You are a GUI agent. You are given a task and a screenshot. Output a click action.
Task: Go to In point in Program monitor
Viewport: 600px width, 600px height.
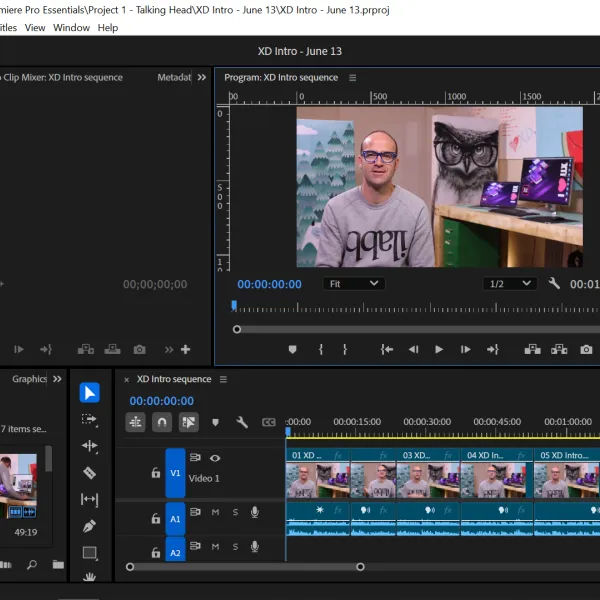(x=387, y=349)
